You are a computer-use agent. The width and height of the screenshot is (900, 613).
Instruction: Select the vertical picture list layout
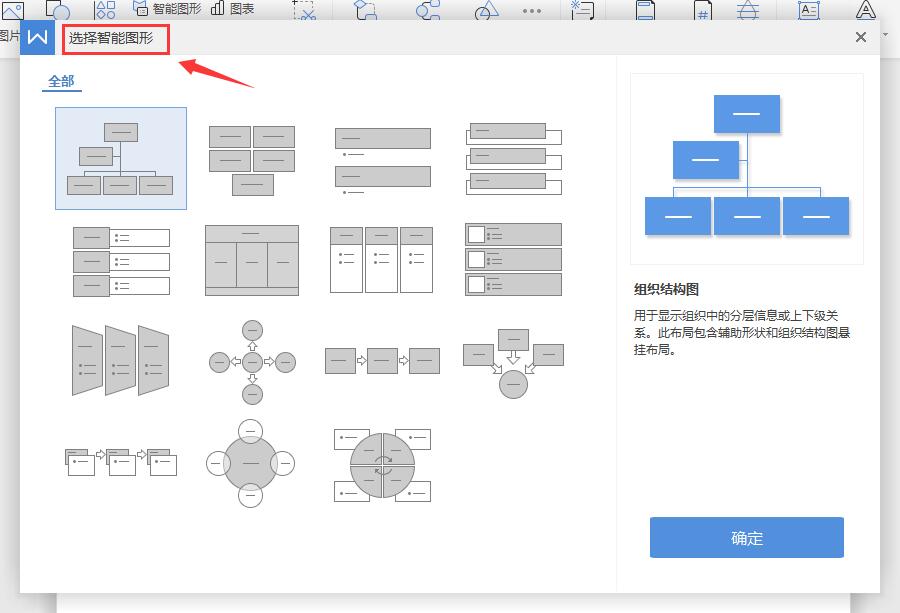pyautogui.click(x=513, y=259)
